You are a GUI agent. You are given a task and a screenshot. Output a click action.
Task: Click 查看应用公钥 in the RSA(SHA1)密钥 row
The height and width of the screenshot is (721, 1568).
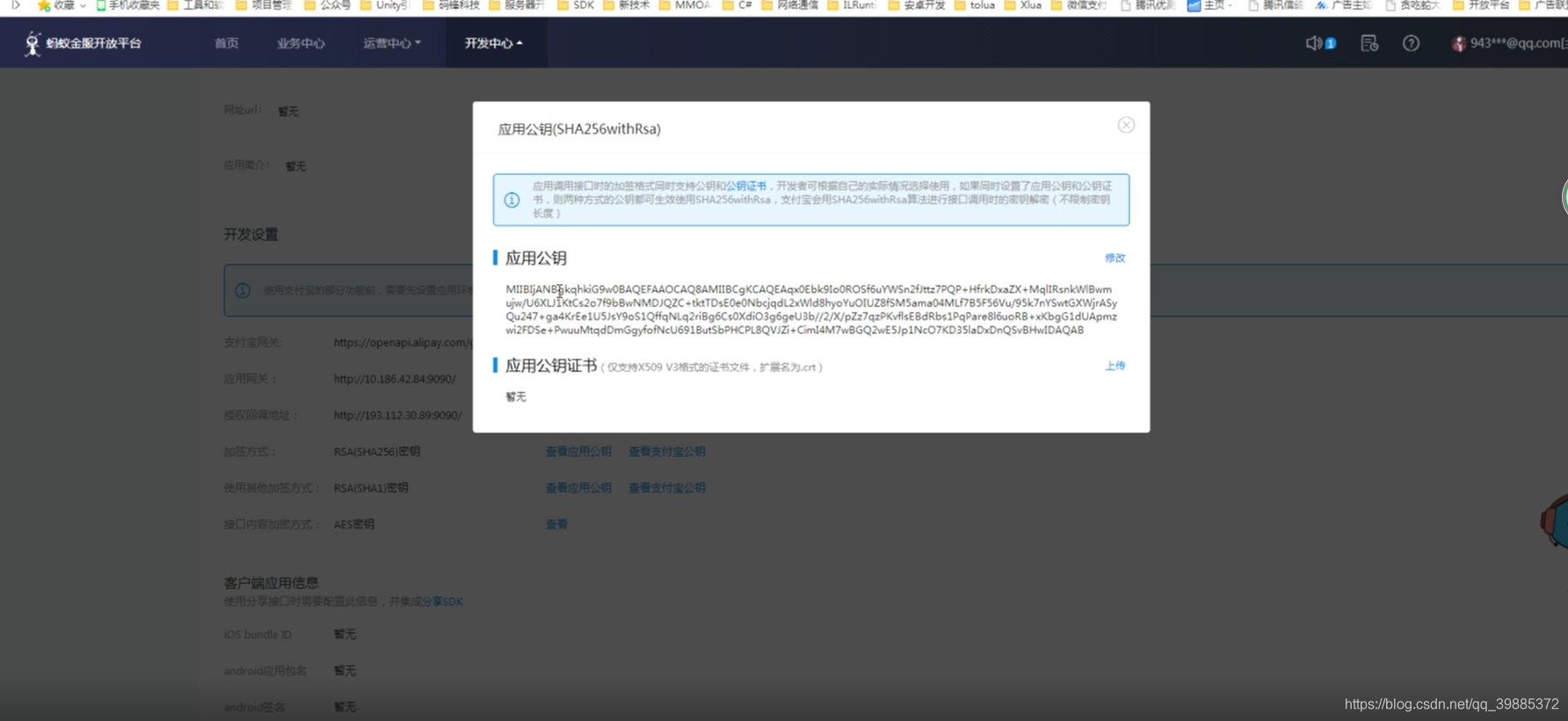(x=578, y=487)
